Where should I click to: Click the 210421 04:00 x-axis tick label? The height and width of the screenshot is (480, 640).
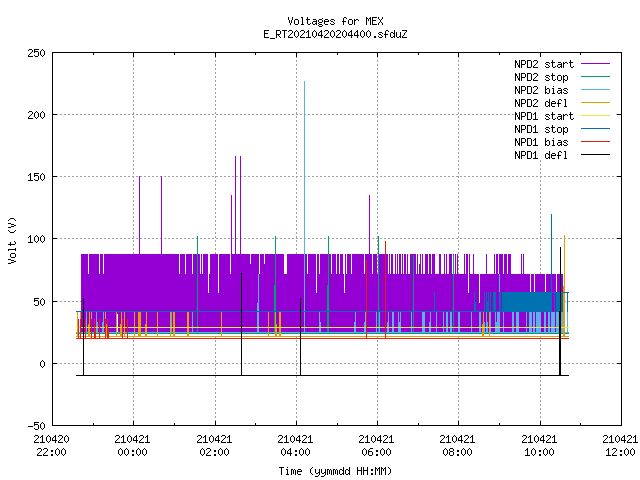(x=295, y=446)
